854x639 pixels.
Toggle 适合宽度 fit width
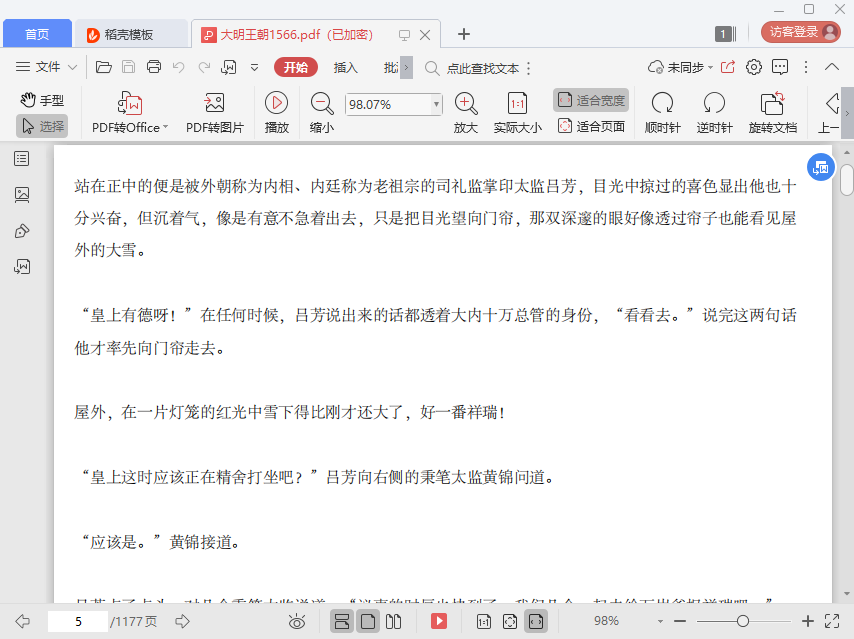click(x=591, y=100)
